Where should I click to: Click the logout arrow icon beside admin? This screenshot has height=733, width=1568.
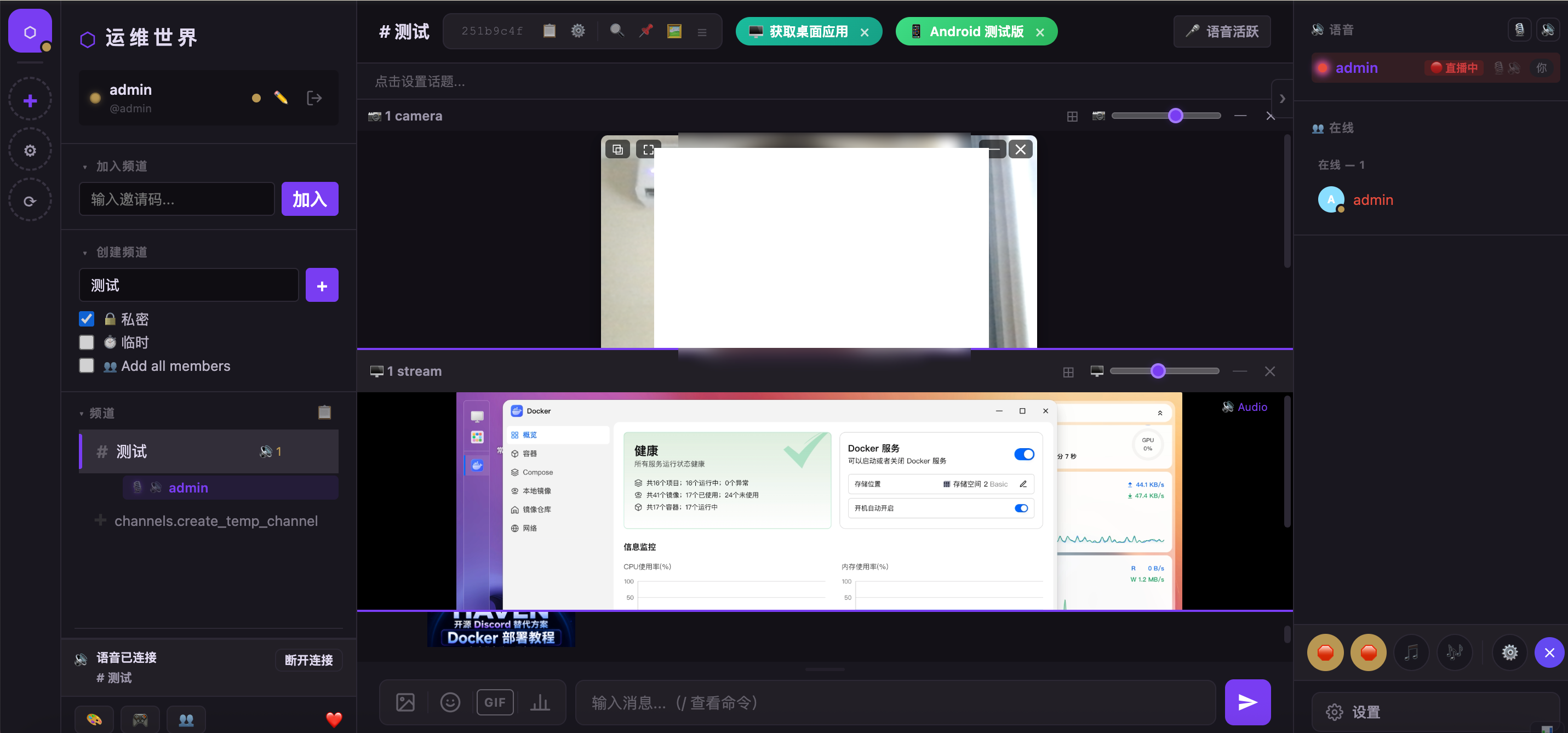pos(314,98)
